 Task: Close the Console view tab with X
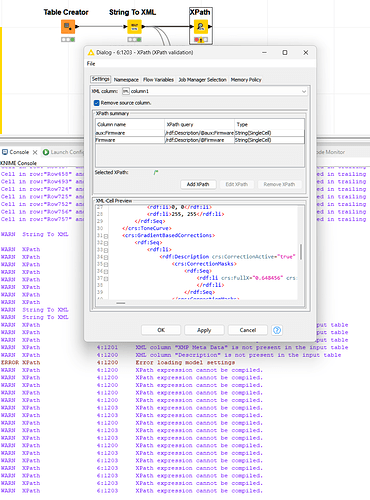click(x=35, y=152)
